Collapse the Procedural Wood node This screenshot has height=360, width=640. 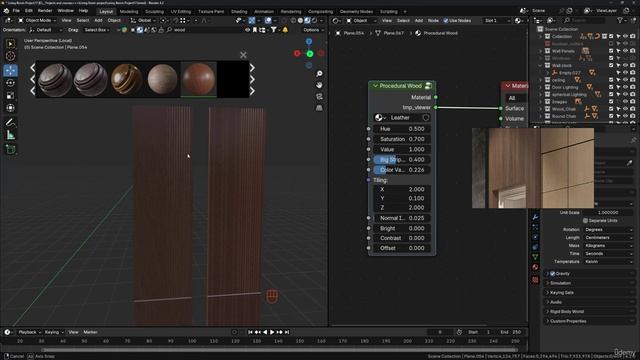coord(375,86)
